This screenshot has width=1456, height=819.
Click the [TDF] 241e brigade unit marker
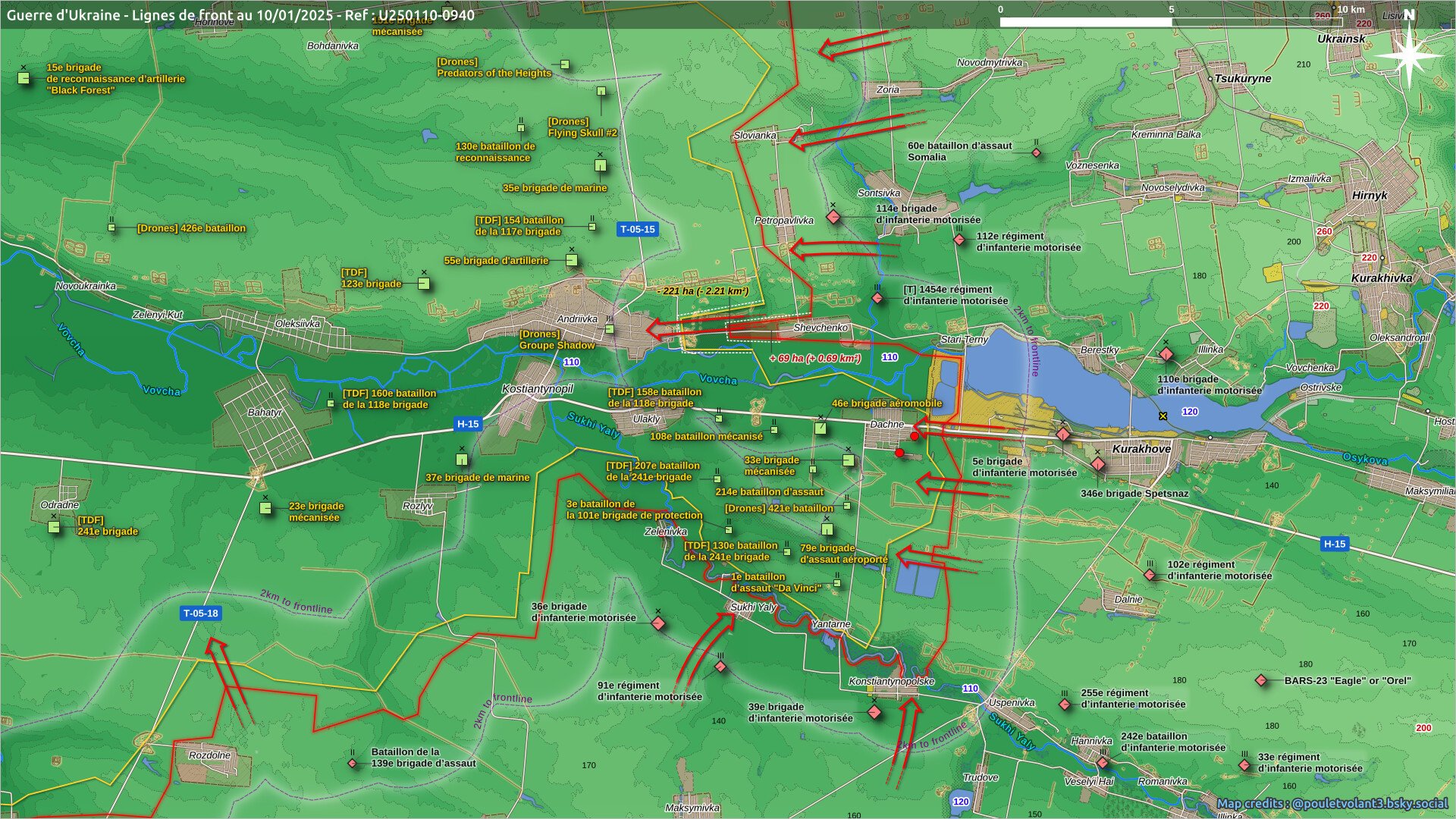[54, 526]
